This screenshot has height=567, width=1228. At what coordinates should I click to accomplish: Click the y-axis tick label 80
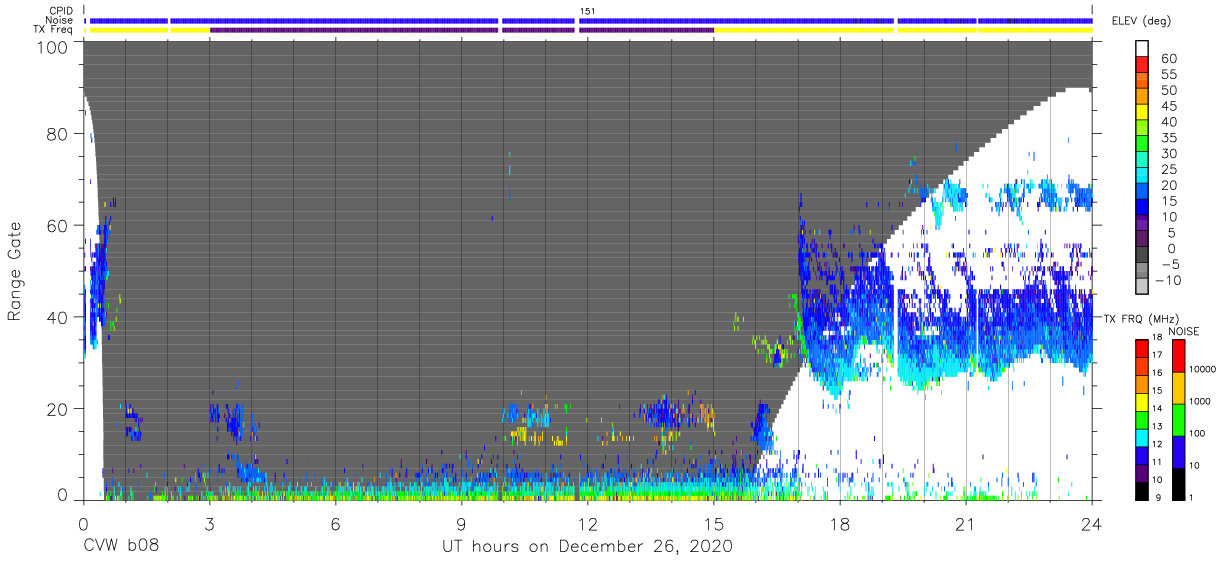pyautogui.click(x=58, y=134)
